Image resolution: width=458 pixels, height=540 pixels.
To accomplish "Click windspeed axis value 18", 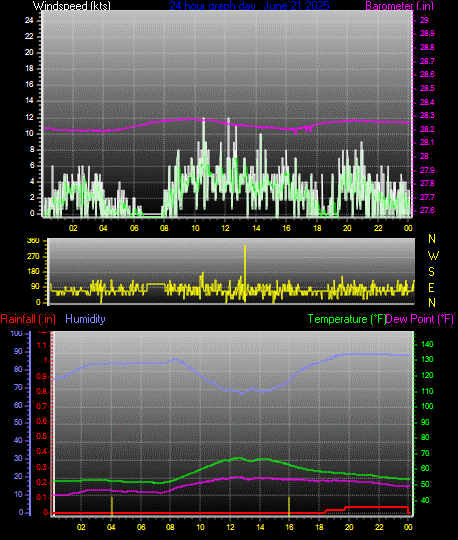I will [29, 68].
